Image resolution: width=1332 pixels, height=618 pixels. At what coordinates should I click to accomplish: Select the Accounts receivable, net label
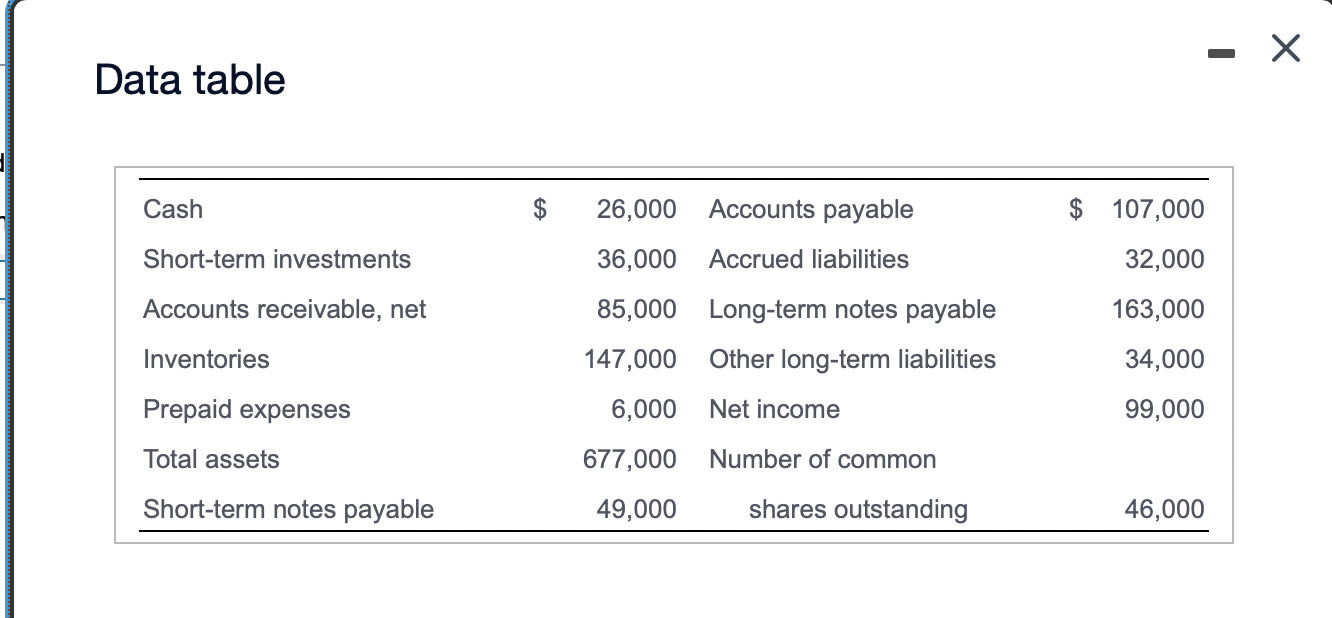(x=284, y=309)
